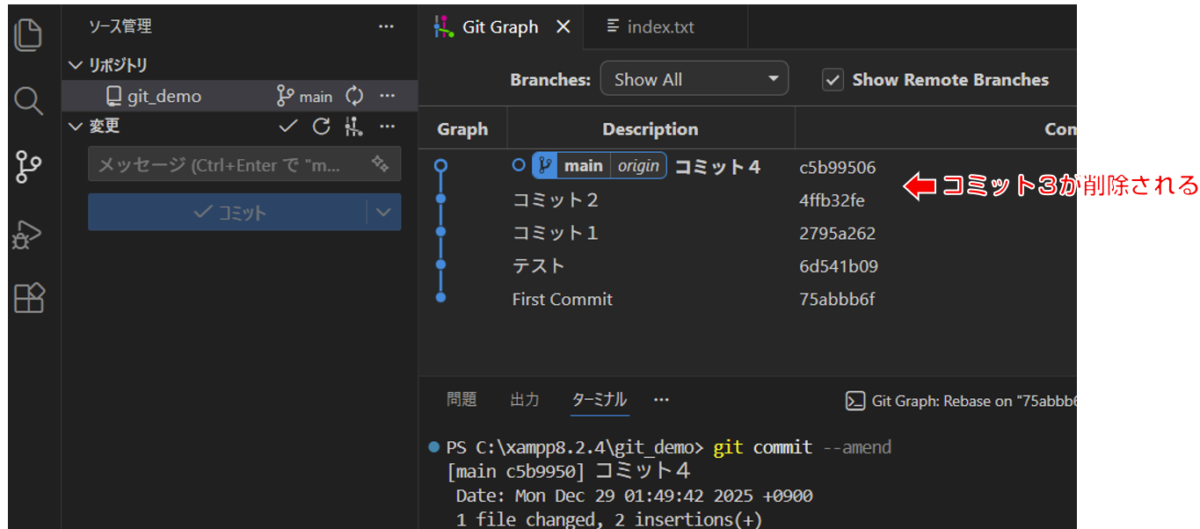Collapse the 変更 section
1200x529 pixels.
click(75, 126)
